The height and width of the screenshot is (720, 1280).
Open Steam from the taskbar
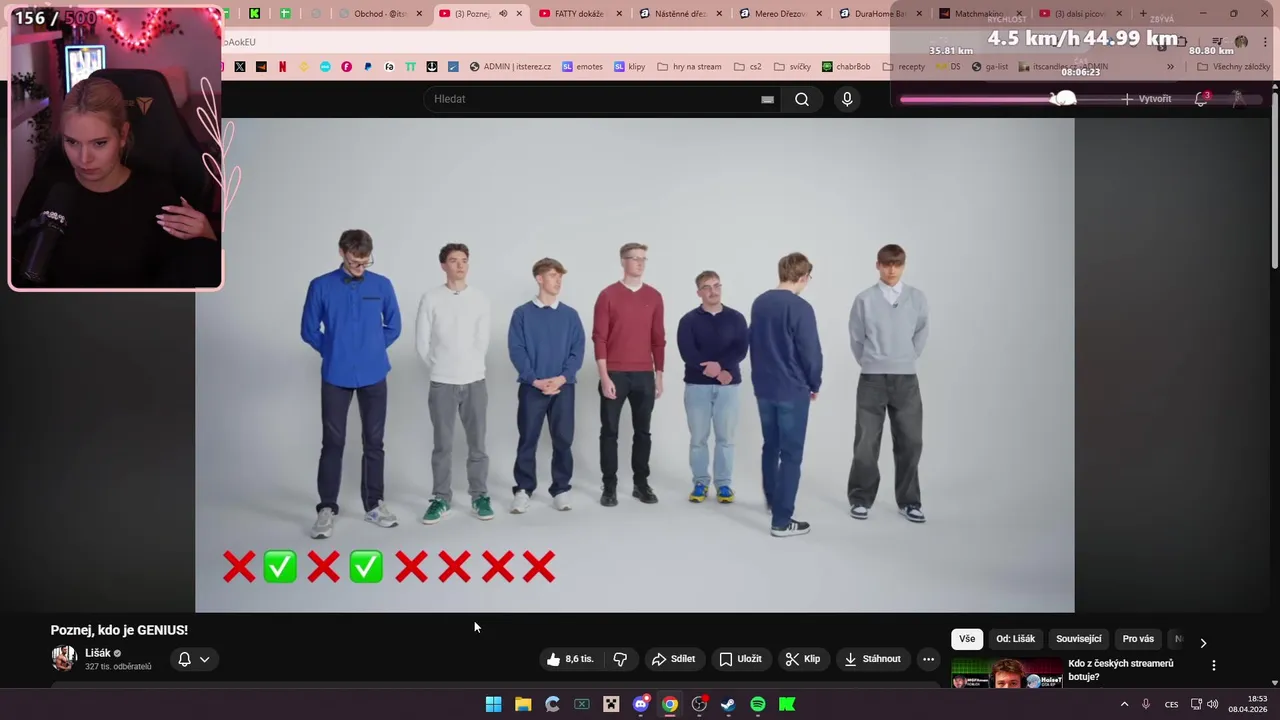pos(728,704)
